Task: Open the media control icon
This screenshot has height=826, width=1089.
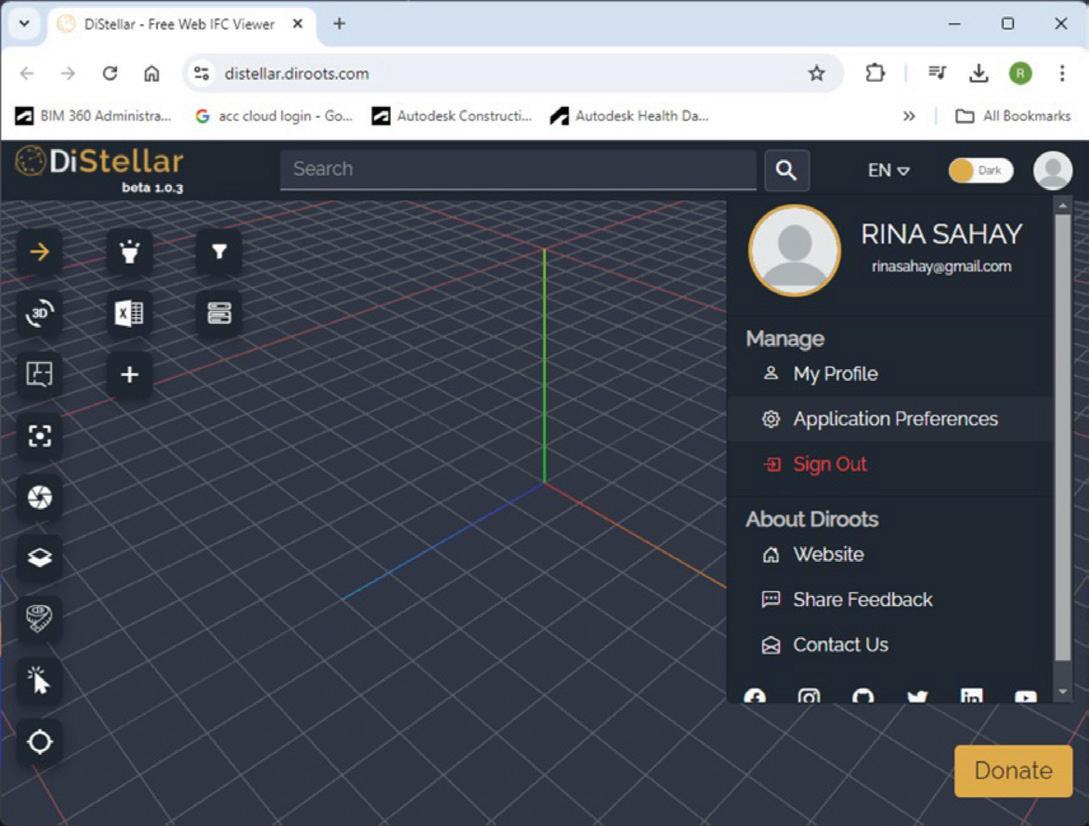Action: [937, 74]
